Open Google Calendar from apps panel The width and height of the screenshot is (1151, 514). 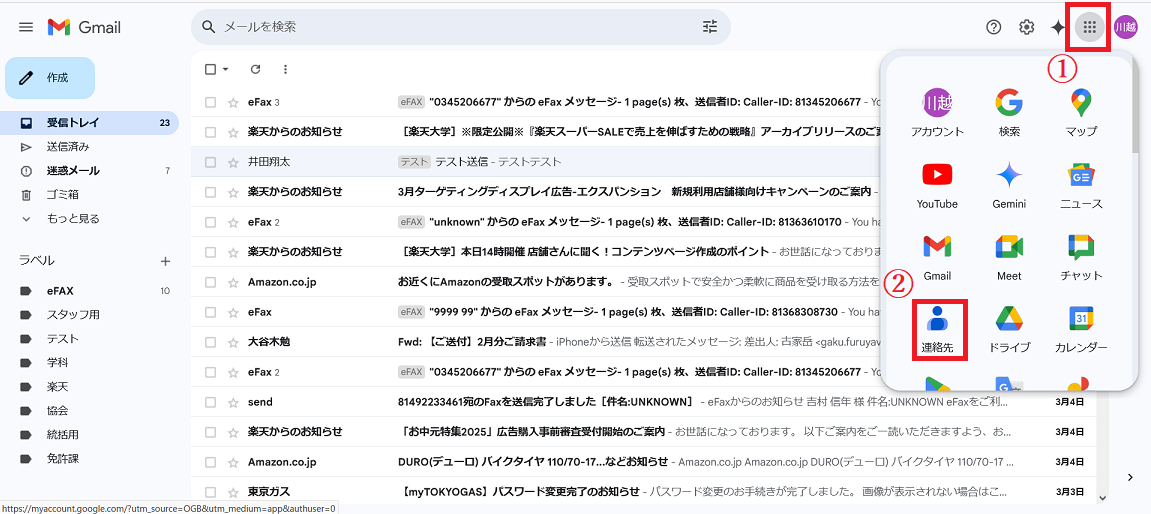(1081, 328)
